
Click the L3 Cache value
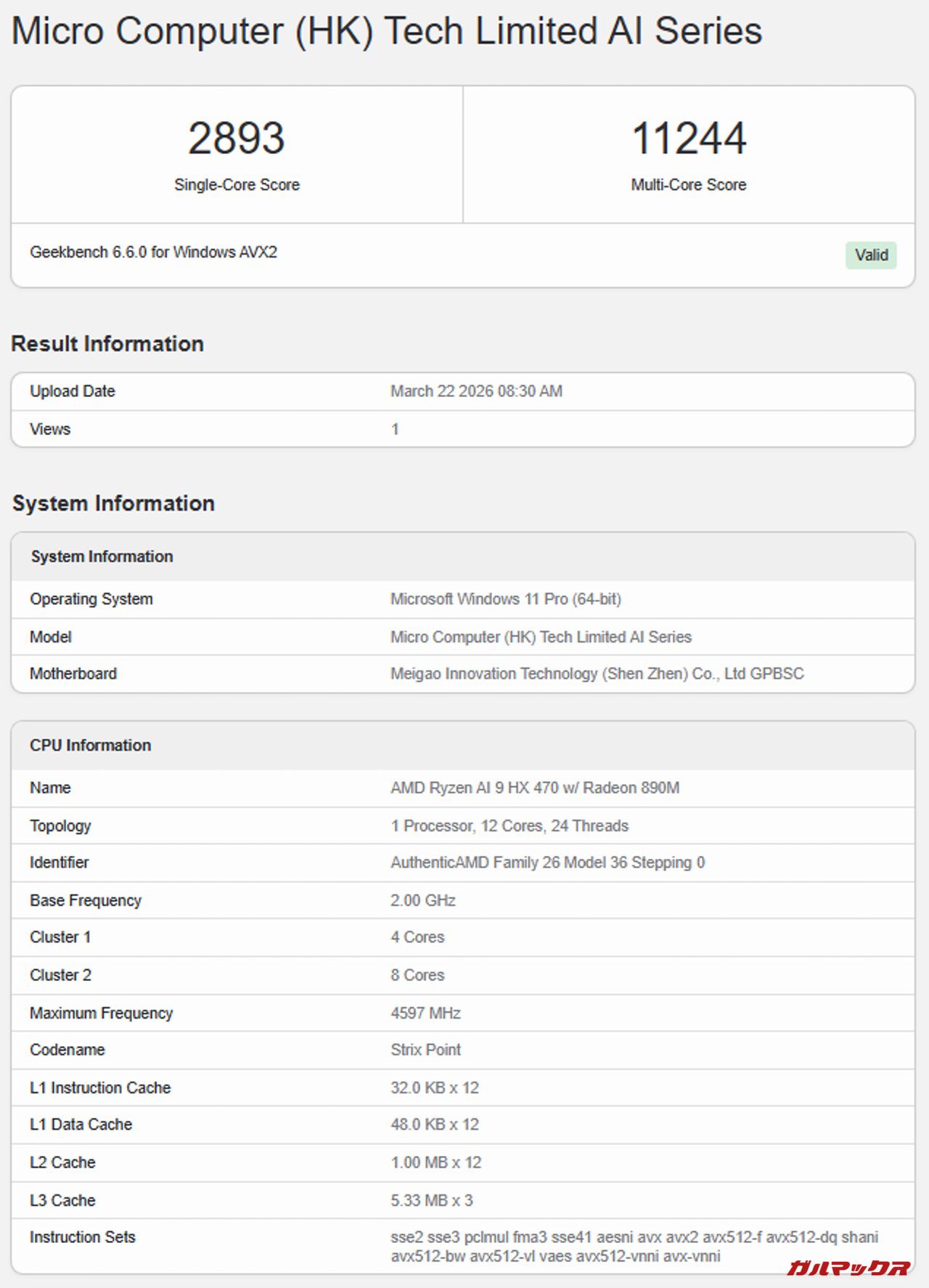(x=431, y=1200)
